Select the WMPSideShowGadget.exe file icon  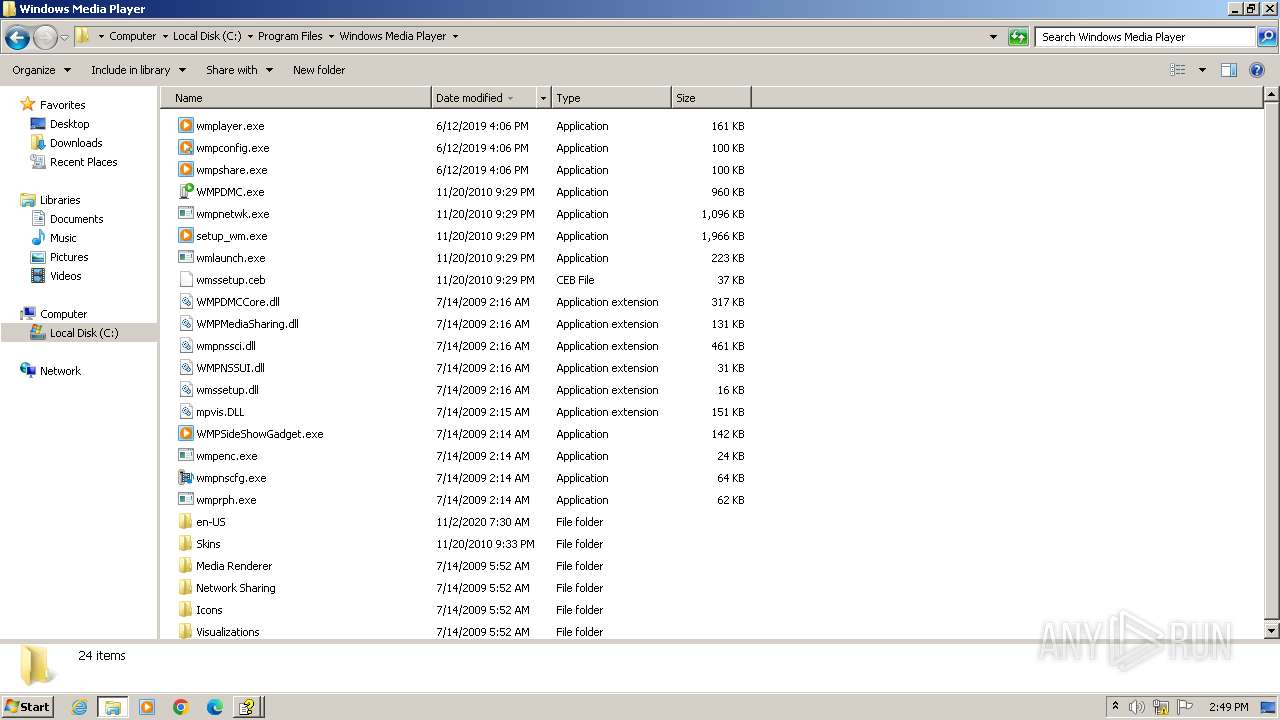pyautogui.click(x=185, y=434)
